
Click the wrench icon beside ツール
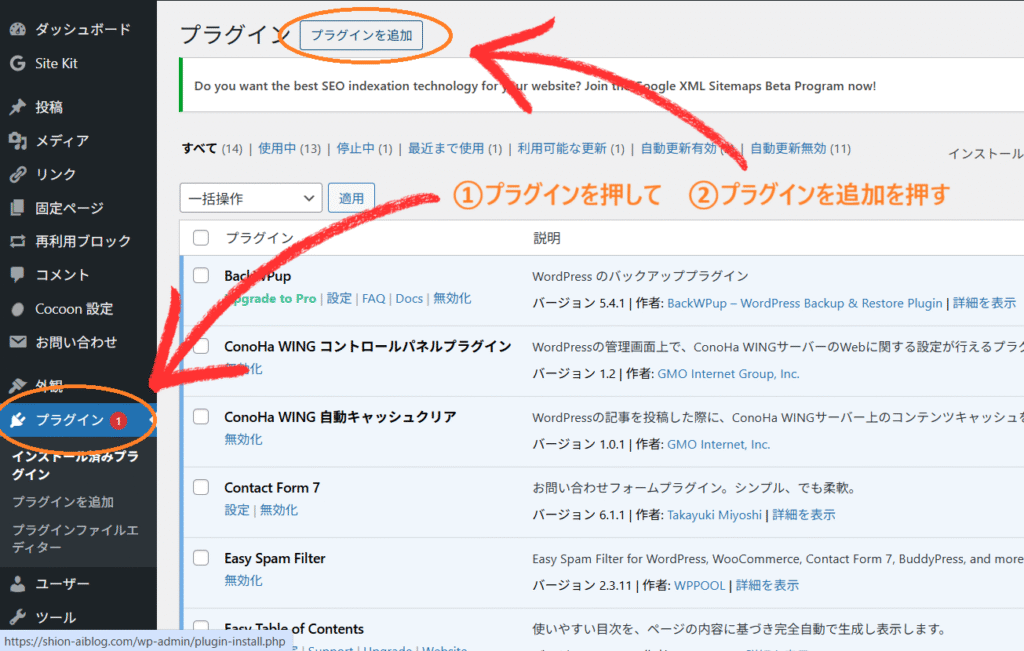pyautogui.click(x=18, y=617)
